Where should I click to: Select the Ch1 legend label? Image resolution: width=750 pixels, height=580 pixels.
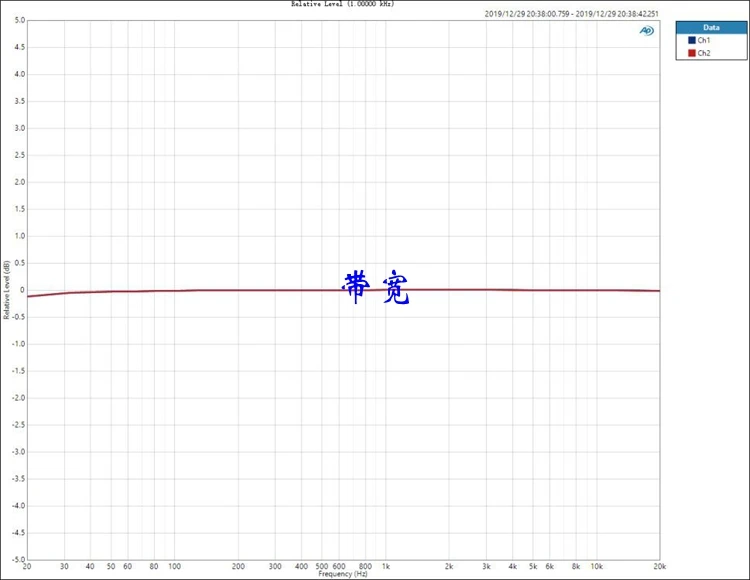click(x=704, y=41)
